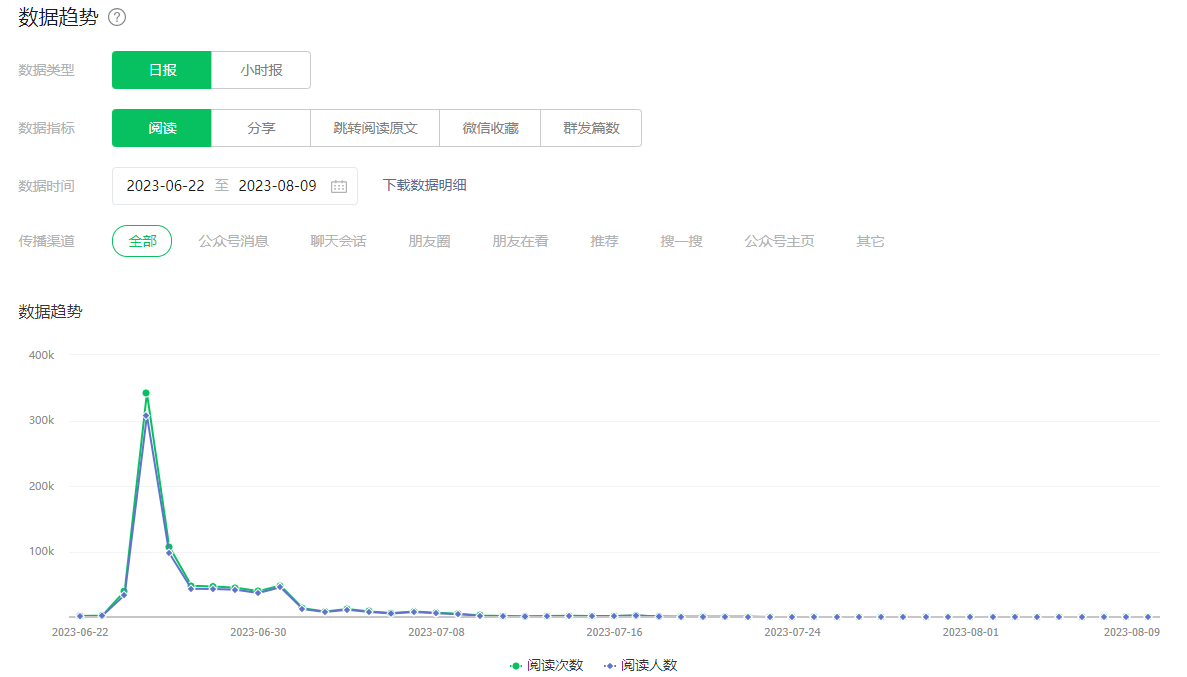Viewport: 1187px width, 677px height.
Task: Click the 2023-07-08 x-axis label
Action: coord(436,632)
